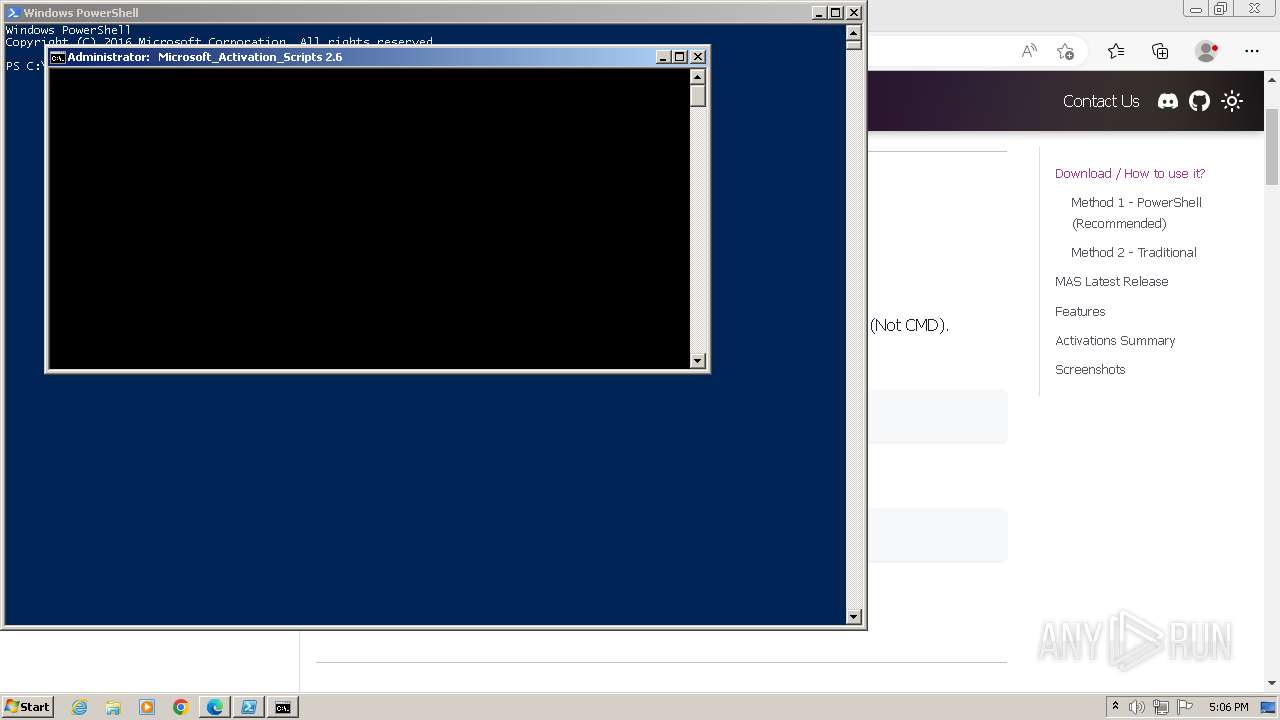Minimize the Edge browser window

[1195, 9]
